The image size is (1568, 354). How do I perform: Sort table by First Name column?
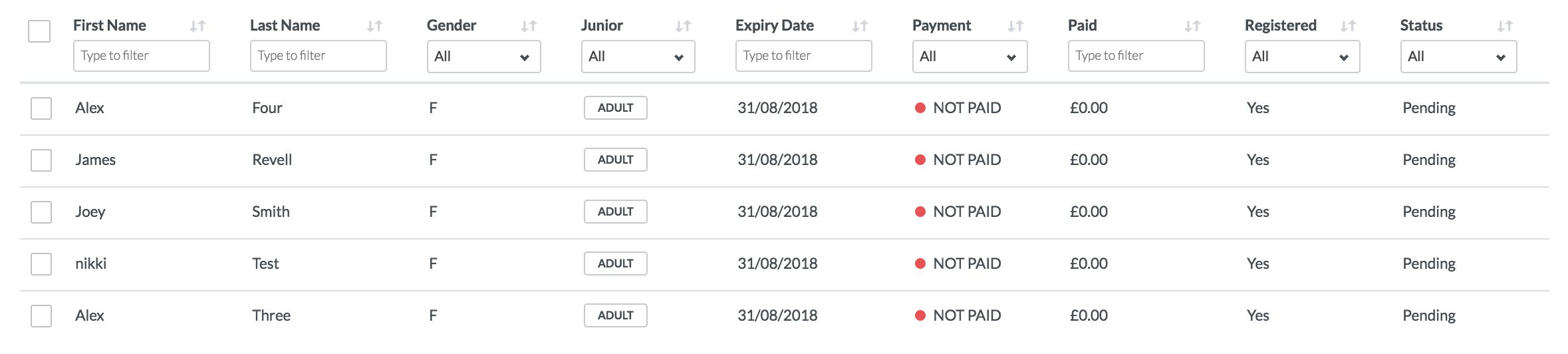(x=197, y=26)
